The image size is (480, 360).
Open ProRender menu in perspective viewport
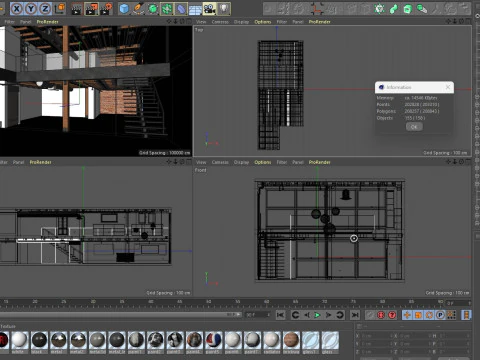tap(47, 22)
